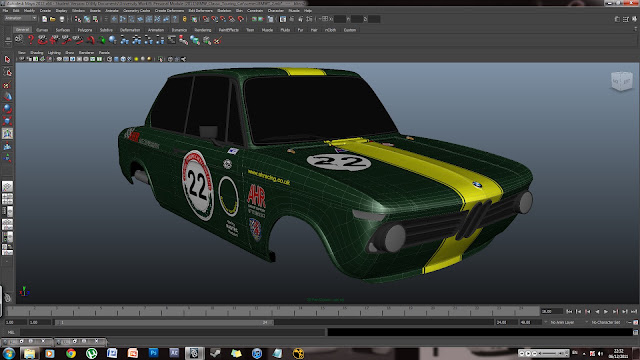Click the time range slider bar
Viewport: 640px width, 360px height.
[164, 322]
